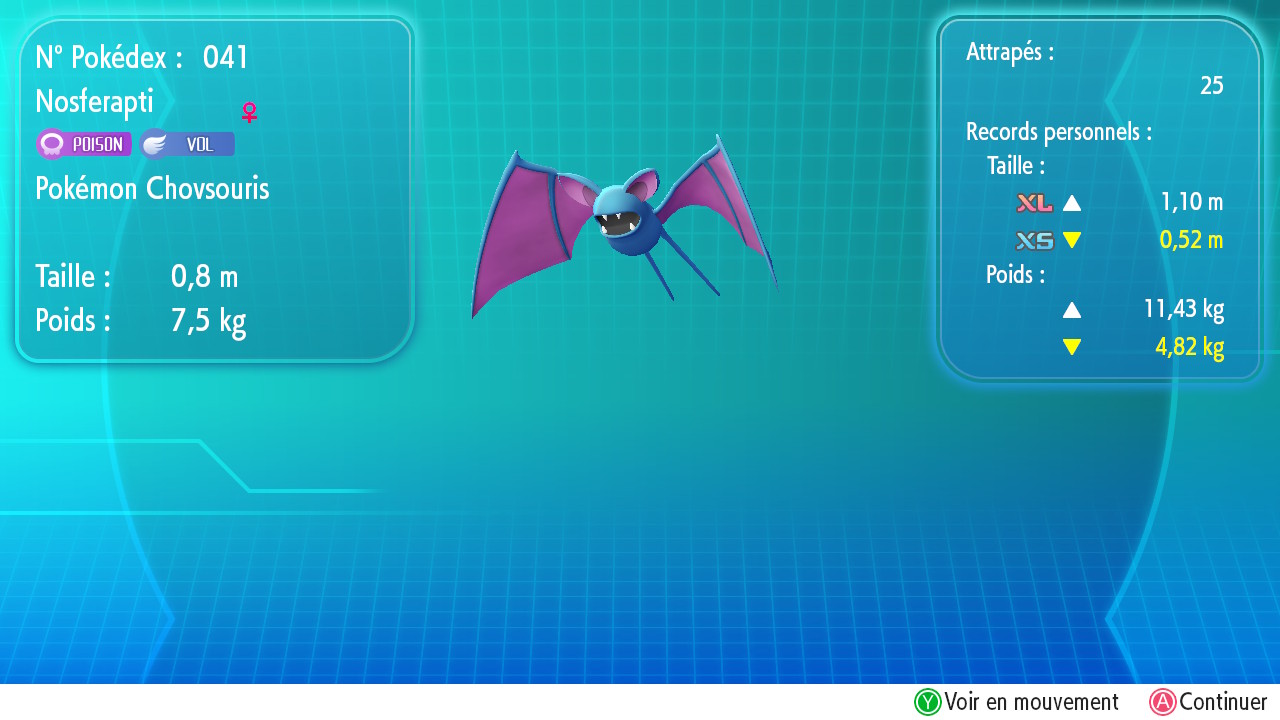Image resolution: width=1280 pixels, height=720 pixels.
Task: Select the blue Vol type badge
Action: point(187,144)
